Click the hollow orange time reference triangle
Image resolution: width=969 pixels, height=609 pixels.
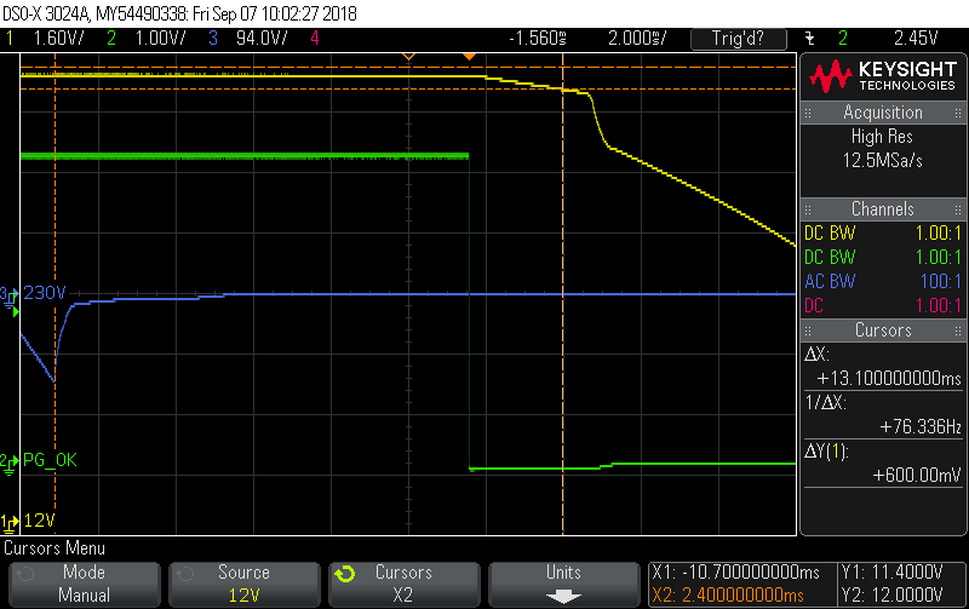[408, 57]
